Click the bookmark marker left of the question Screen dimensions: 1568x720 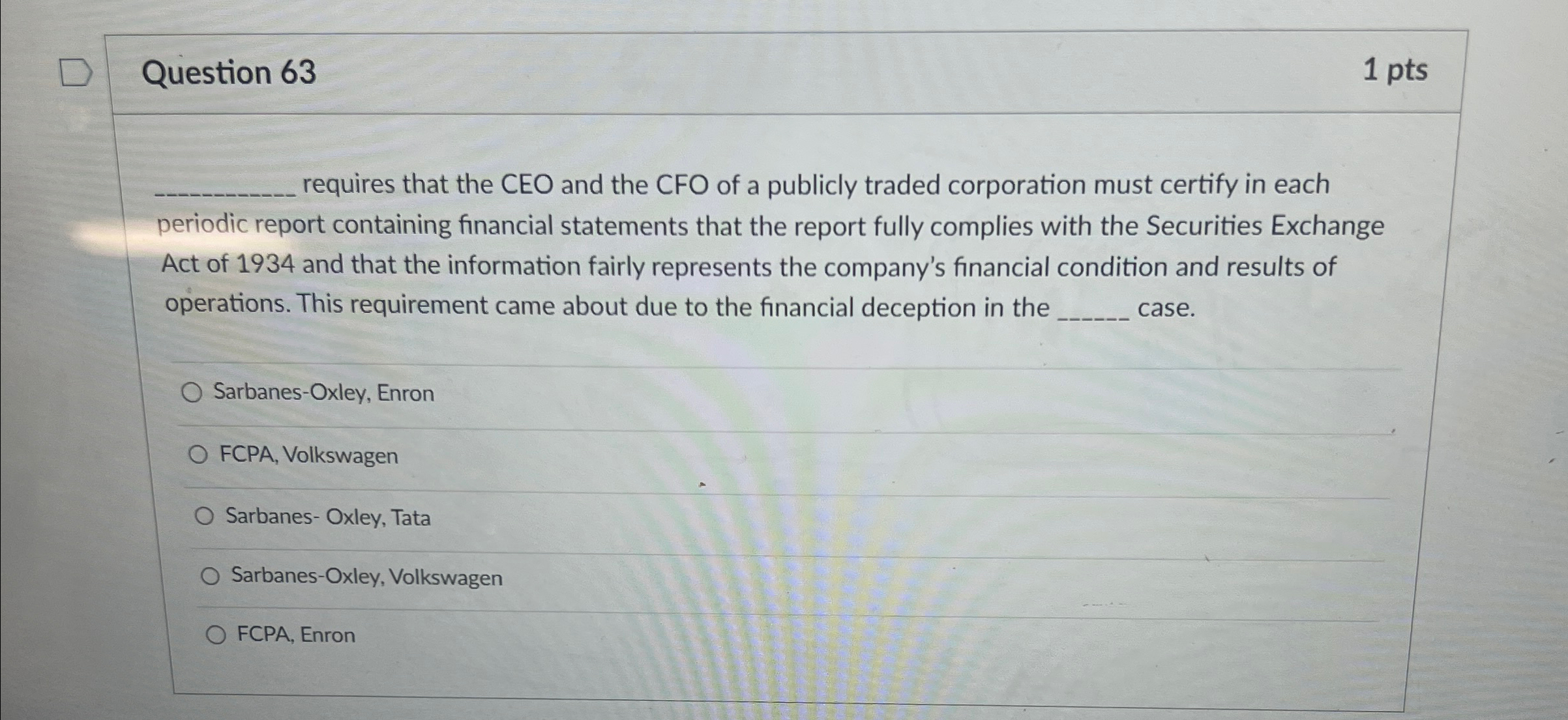76,72
